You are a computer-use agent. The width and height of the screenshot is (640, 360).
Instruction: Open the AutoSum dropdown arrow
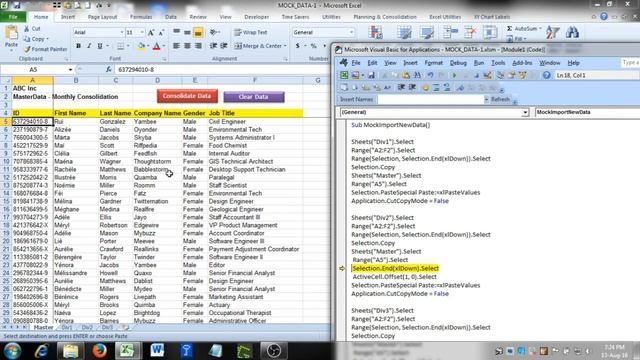pos(540,29)
